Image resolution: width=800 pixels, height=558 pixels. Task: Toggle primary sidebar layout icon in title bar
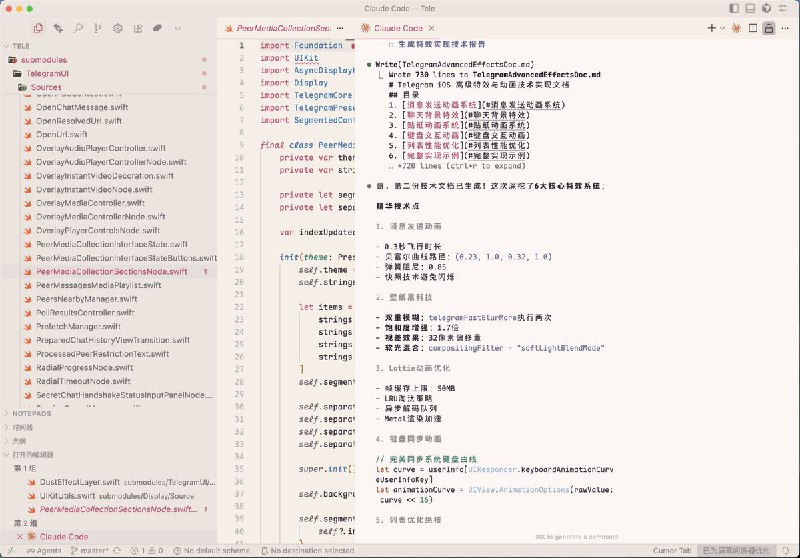pyautogui.click(x=734, y=8)
